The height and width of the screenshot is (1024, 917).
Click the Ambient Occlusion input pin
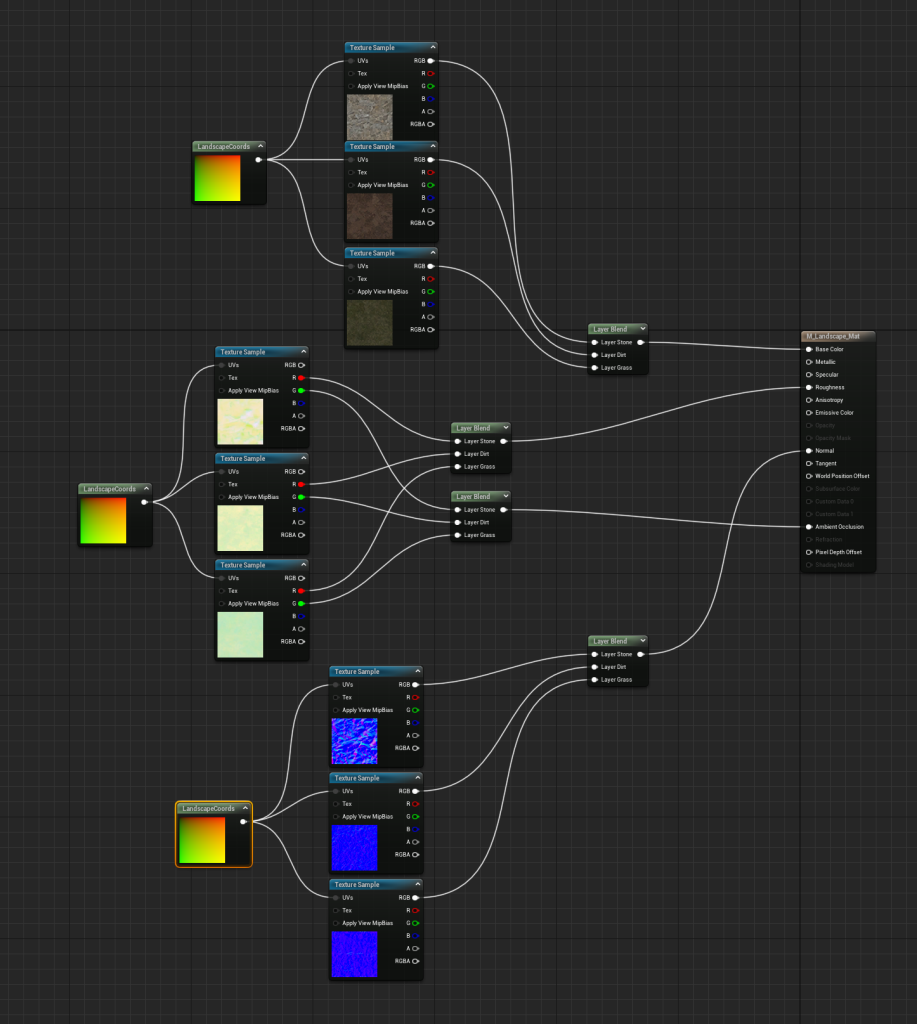click(x=809, y=527)
